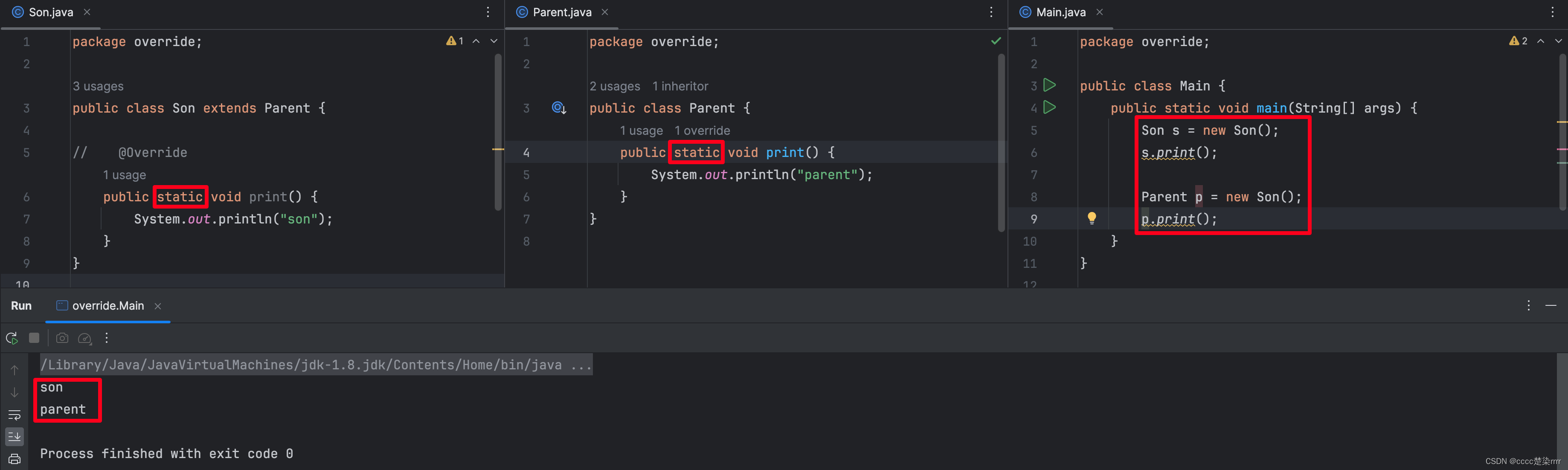Close the Main.java tab
This screenshot has height=470, width=1568.
coord(1099,12)
